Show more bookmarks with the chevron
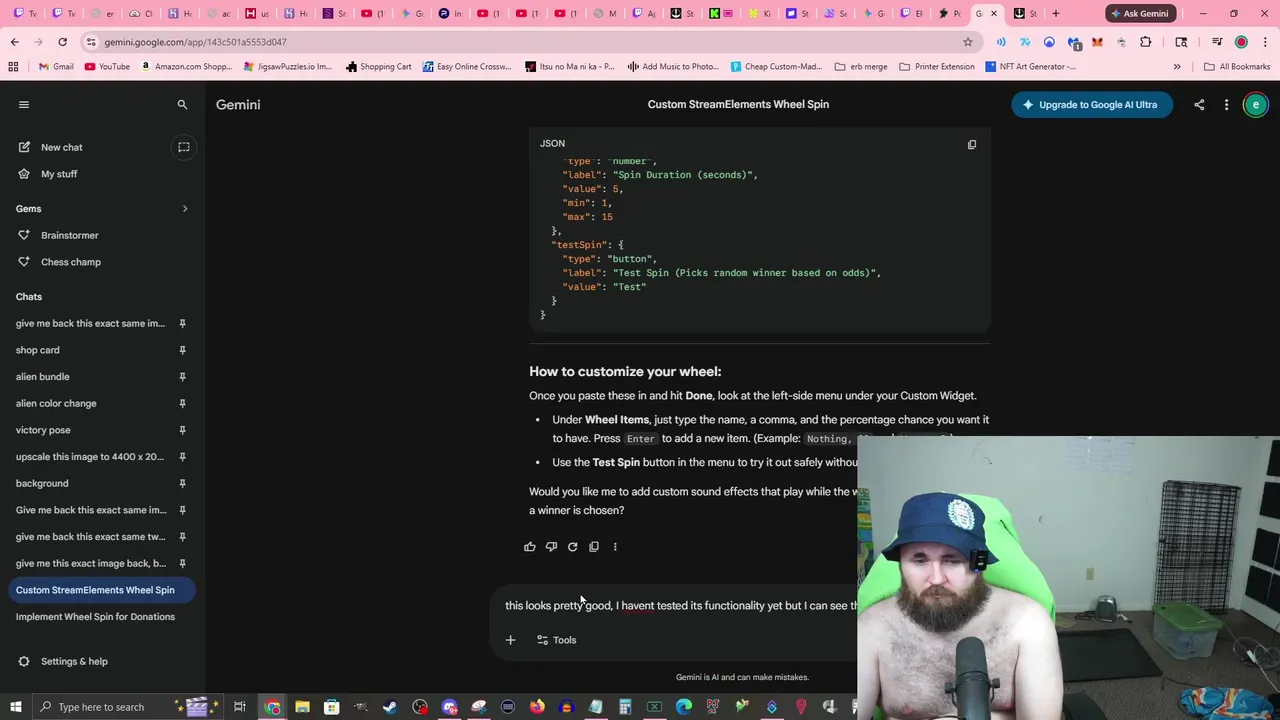This screenshot has width=1280, height=720. click(x=1177, y=66)
